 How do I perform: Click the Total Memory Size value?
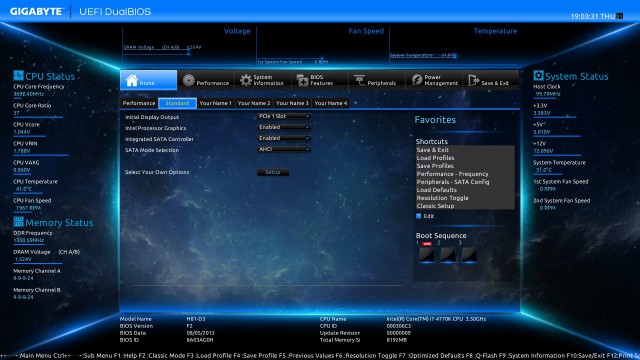(x=397, y=340)
